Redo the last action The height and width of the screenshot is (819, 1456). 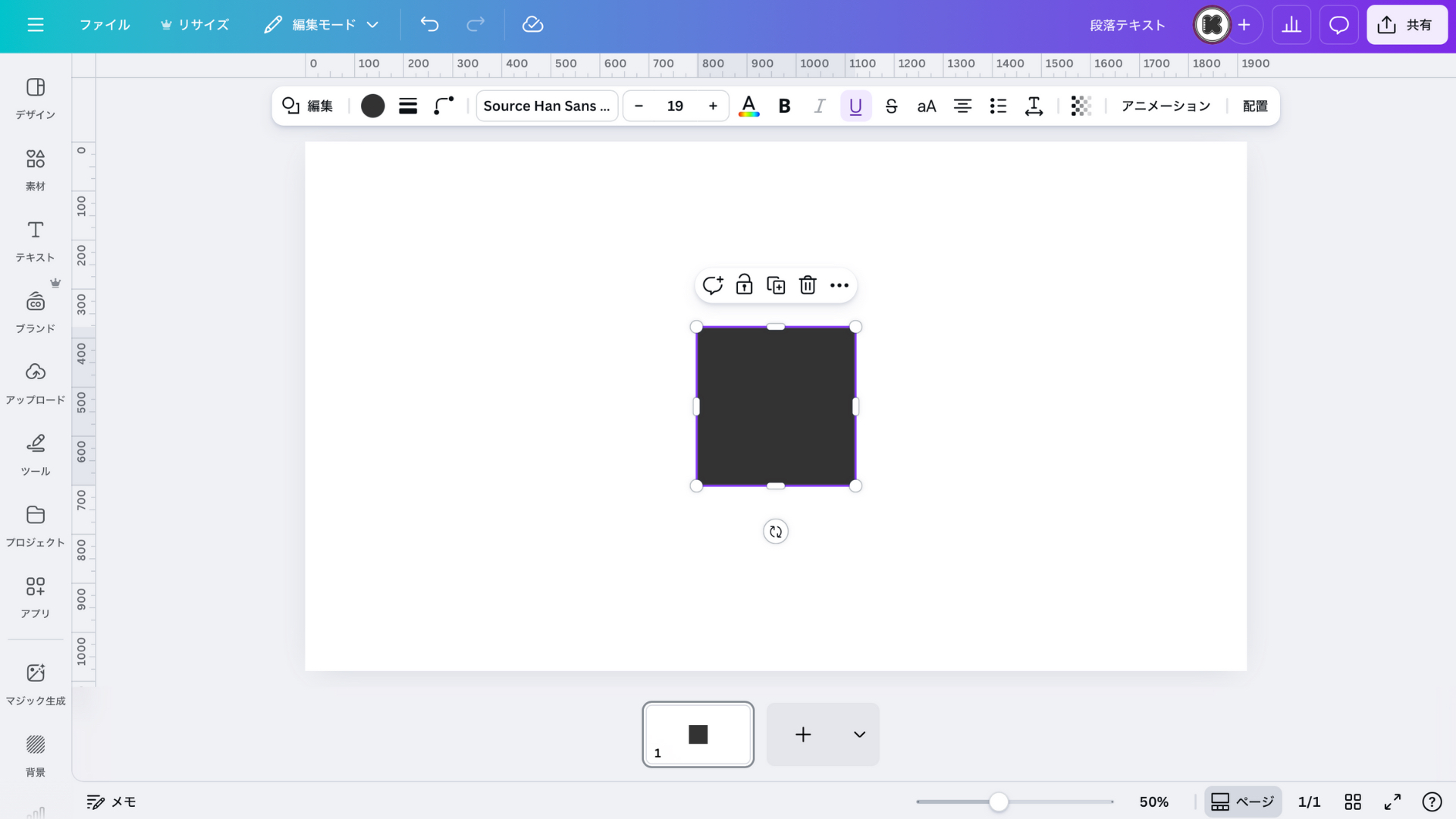475,24
